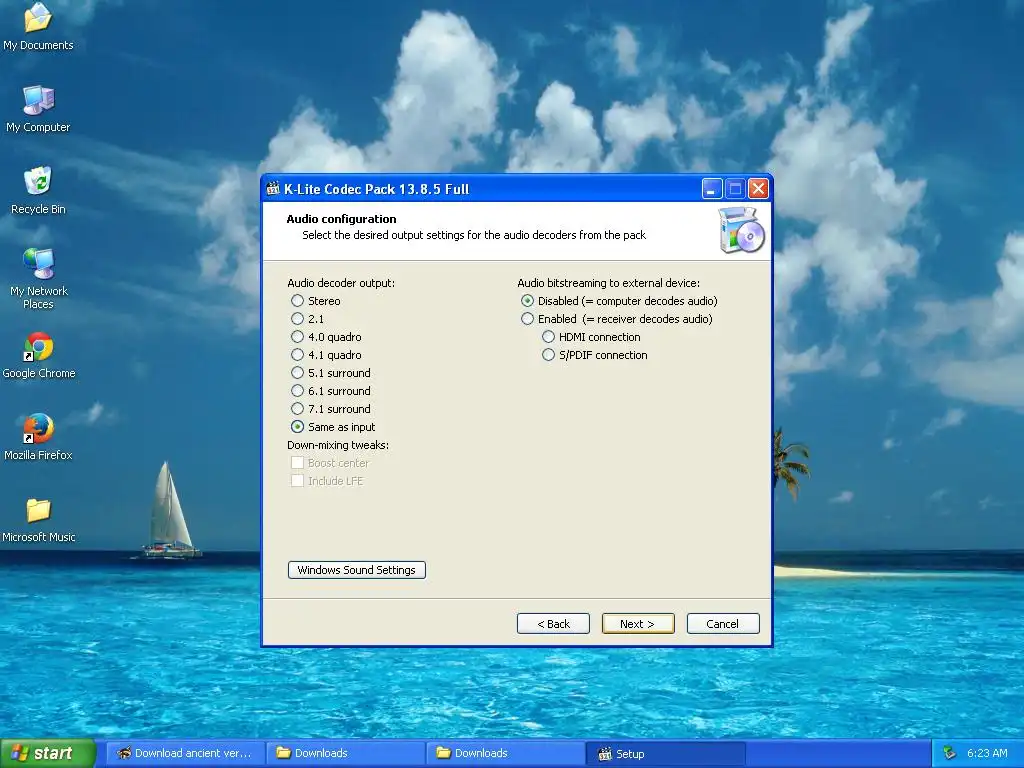Switch to the first Downloads taskbar window

pos(346,754)
